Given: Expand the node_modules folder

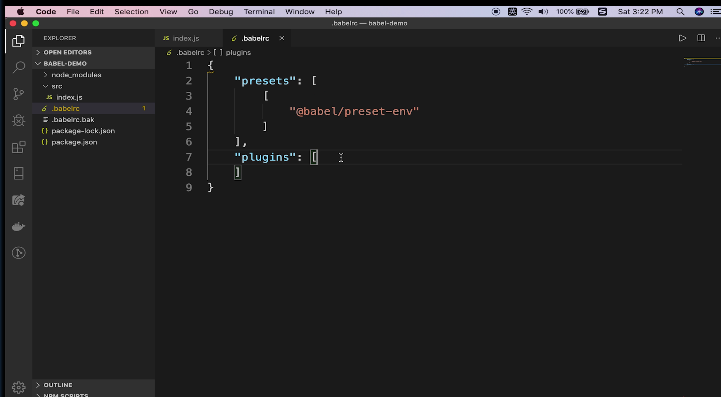Looking at the screenshot, I should coord(76,75).
